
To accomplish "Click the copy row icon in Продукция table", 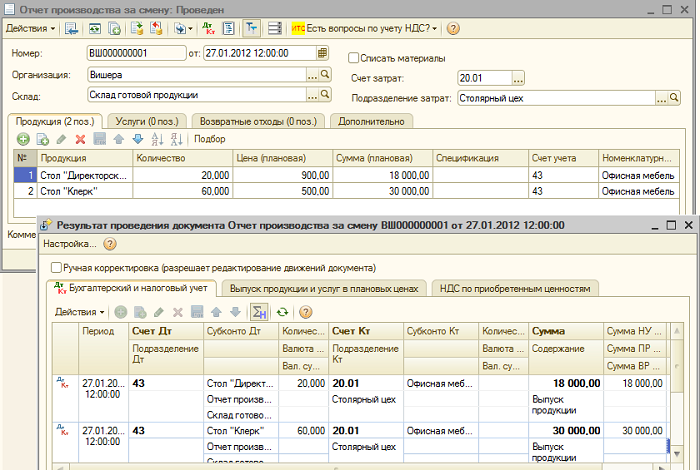I will 42,139.
